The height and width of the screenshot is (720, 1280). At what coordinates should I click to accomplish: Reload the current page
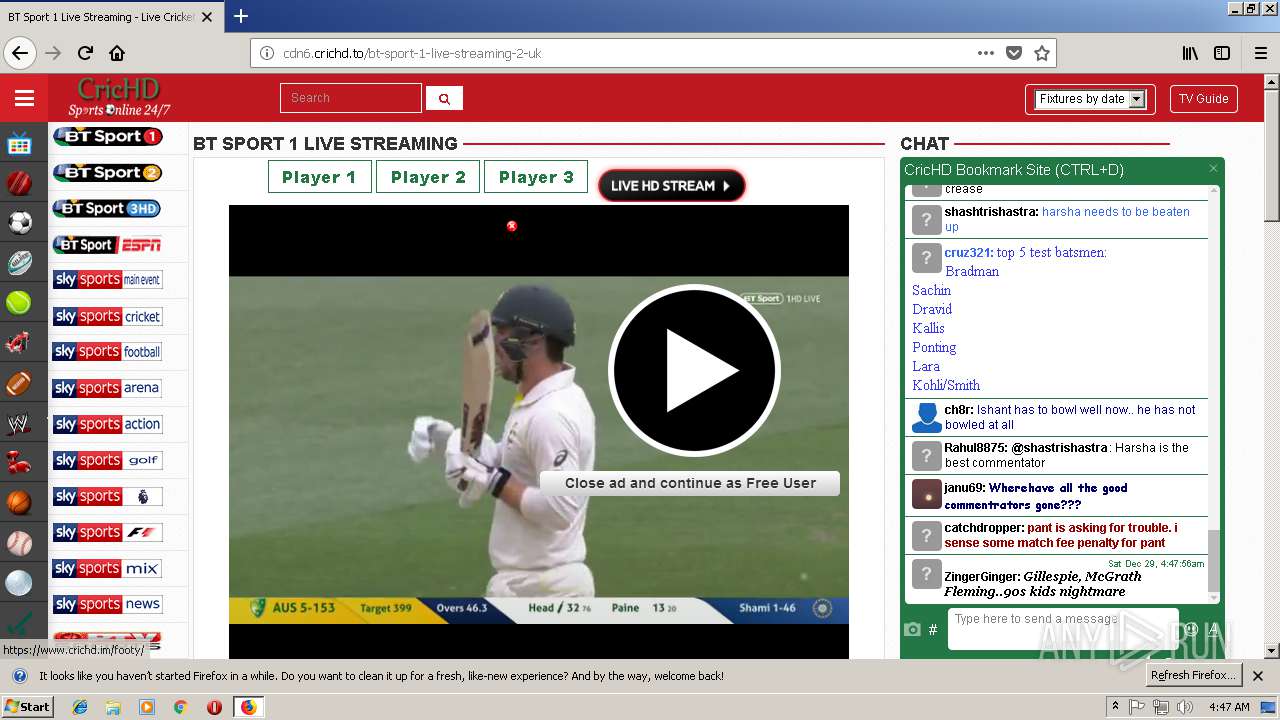85,53
